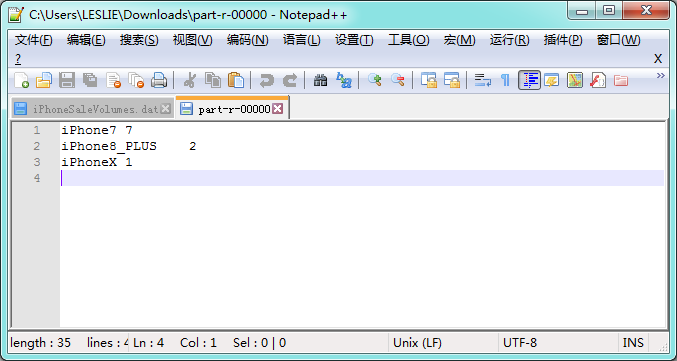
Task: Paste from clipboard with the paste icon
Action: coord(236,81)
